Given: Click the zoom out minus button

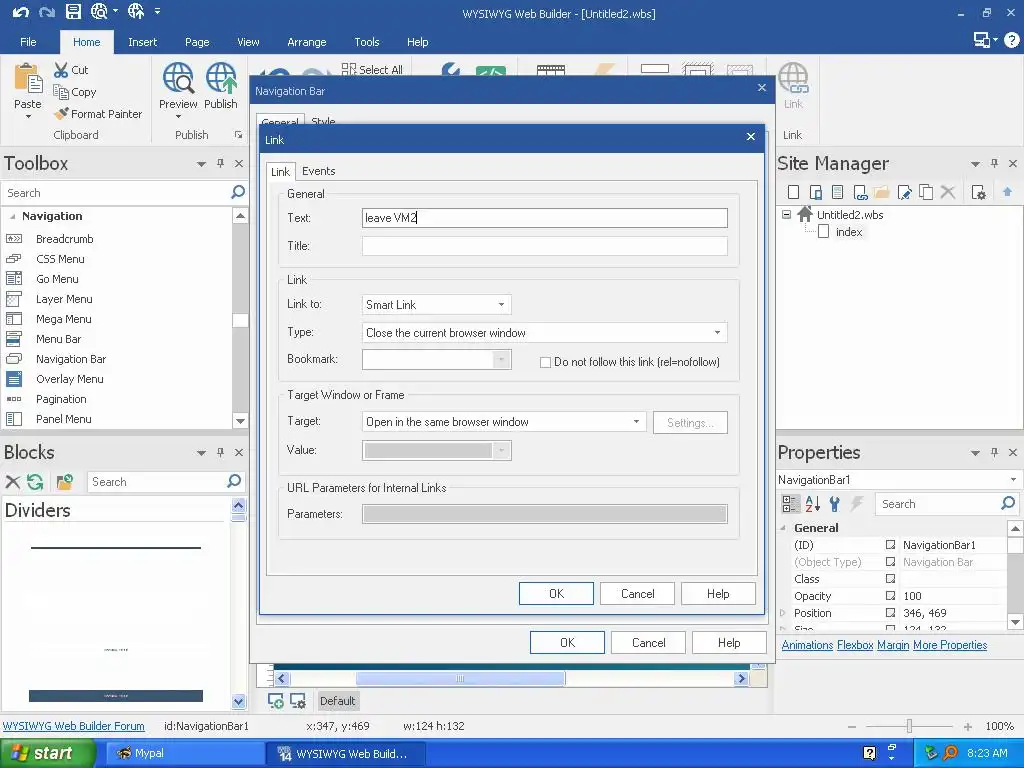Looking at the screenshot, I should coord(852,726).
